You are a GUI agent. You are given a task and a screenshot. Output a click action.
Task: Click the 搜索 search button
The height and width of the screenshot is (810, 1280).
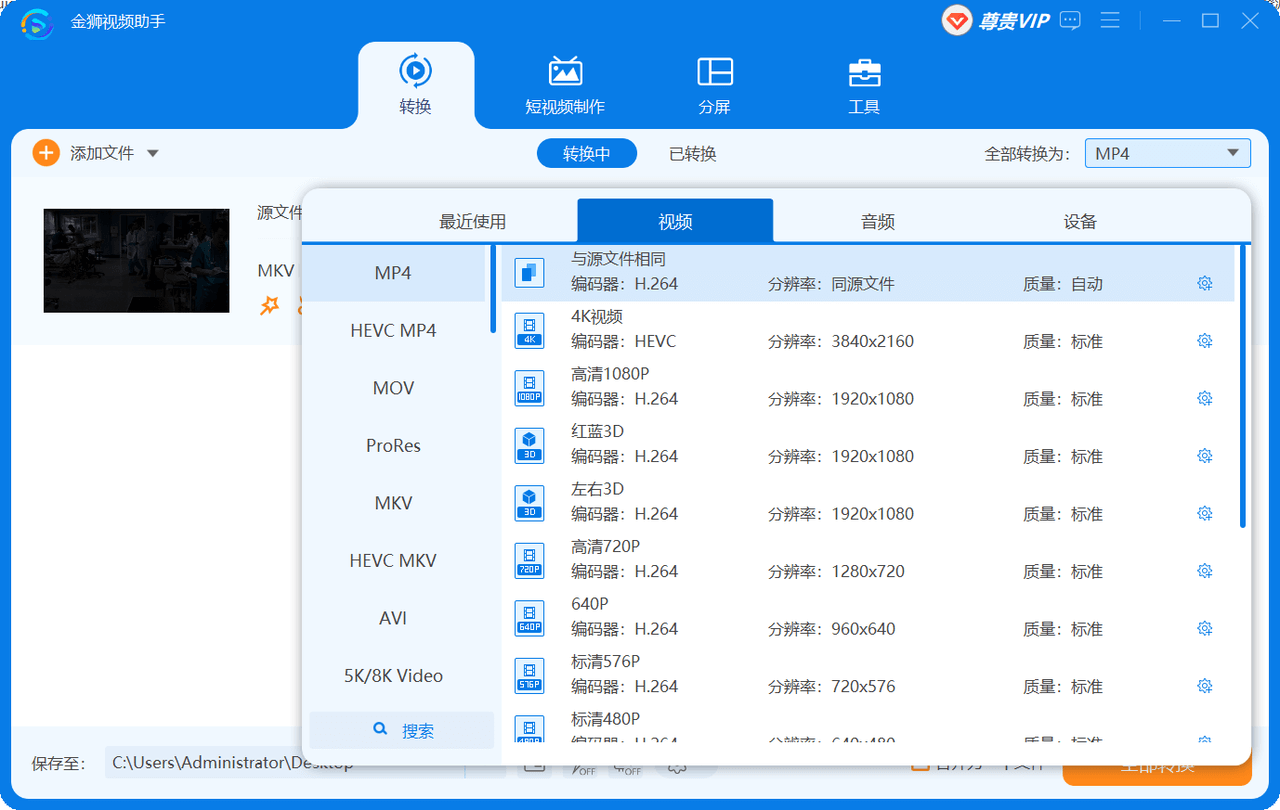click(402, 730)
